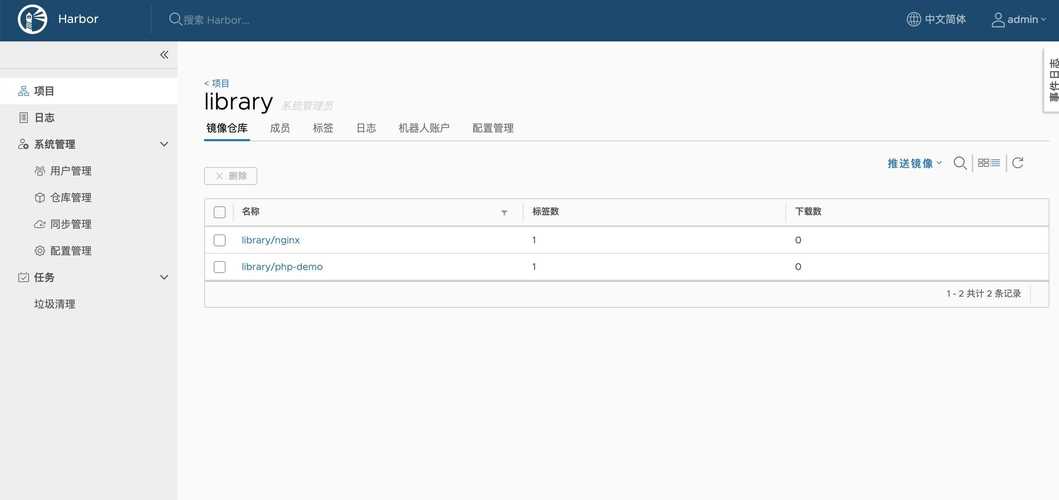This screenshot has width=1059, height=500.
Task: Open 垃圾清理 in the sidebar
Action: click(x=55, y=304)
